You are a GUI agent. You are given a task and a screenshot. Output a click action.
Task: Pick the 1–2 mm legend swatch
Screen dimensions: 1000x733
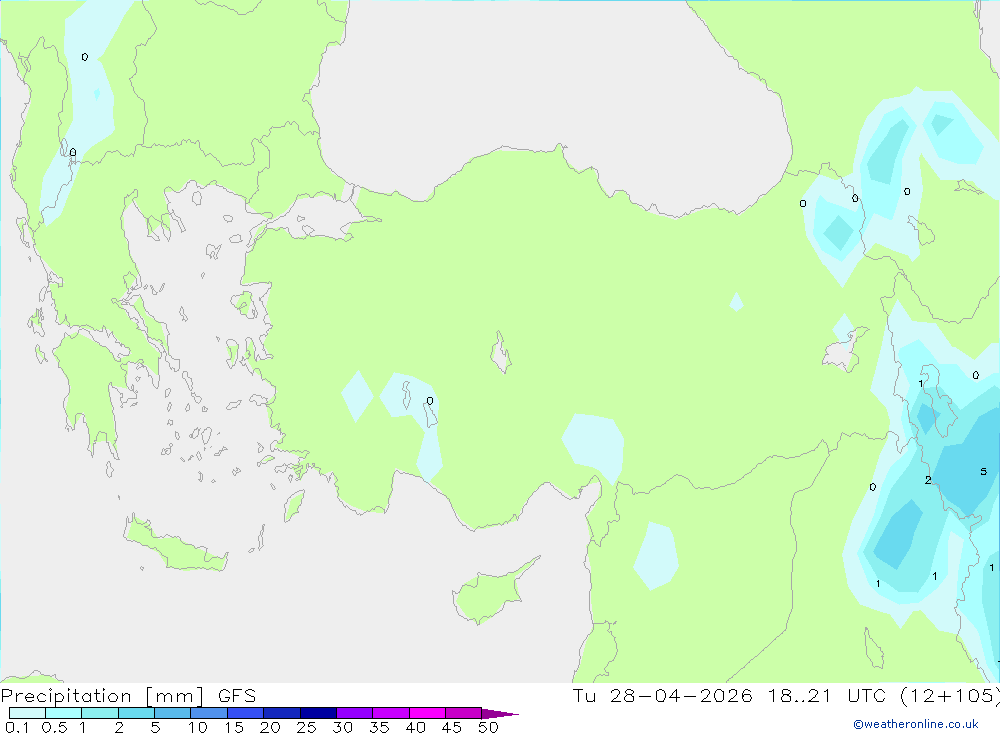pos(99,713)
